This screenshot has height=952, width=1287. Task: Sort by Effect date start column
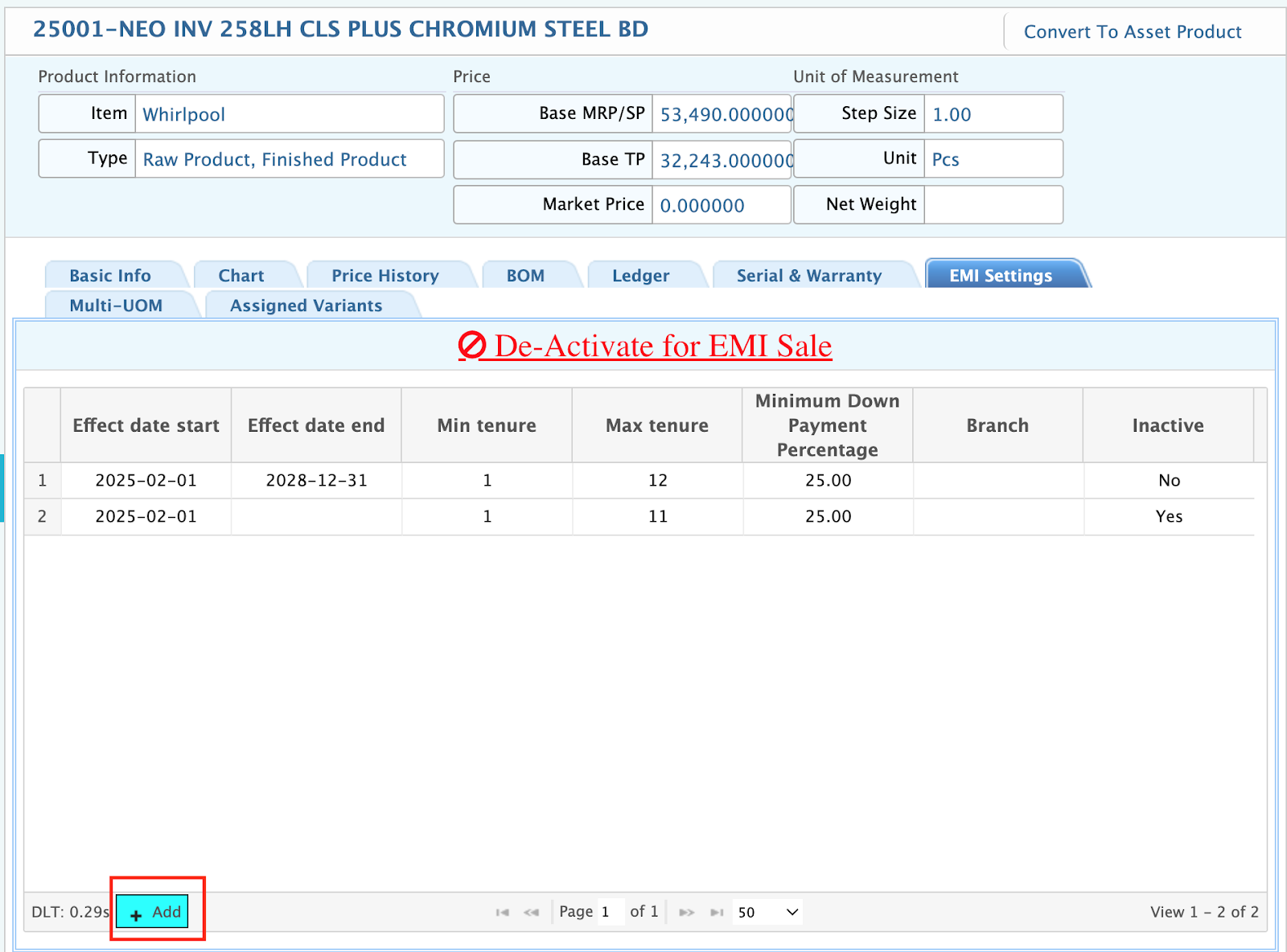pos(146,425)
